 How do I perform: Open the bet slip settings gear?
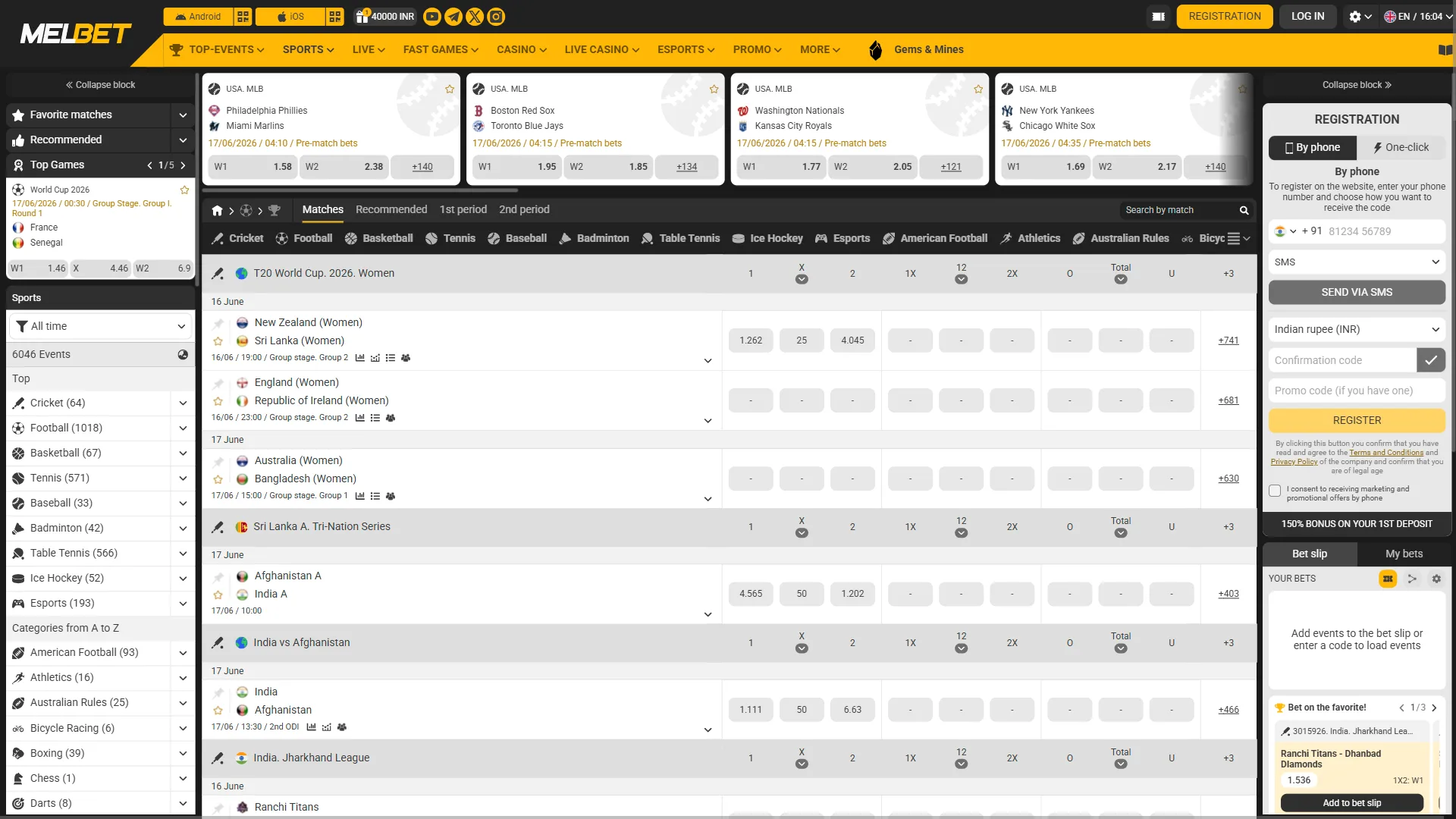coord(1436,579)
